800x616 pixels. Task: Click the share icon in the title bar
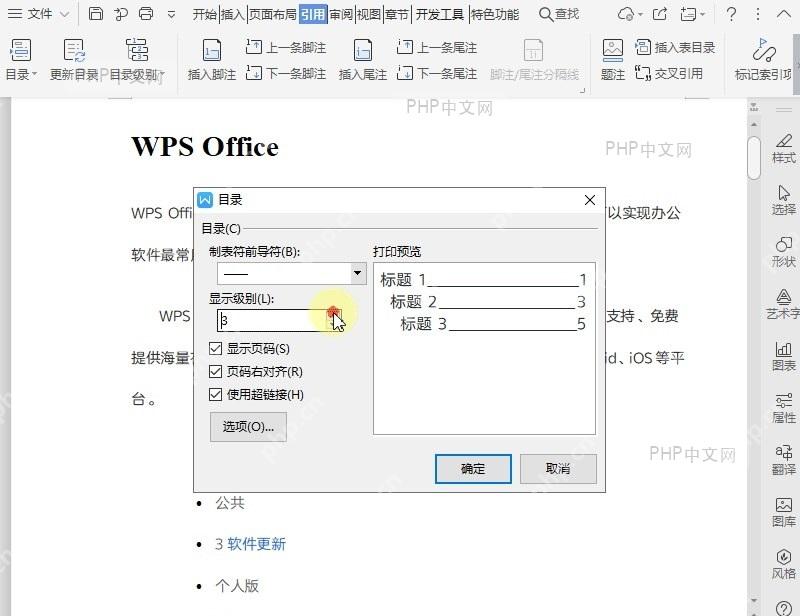click(x=660, y=14)
